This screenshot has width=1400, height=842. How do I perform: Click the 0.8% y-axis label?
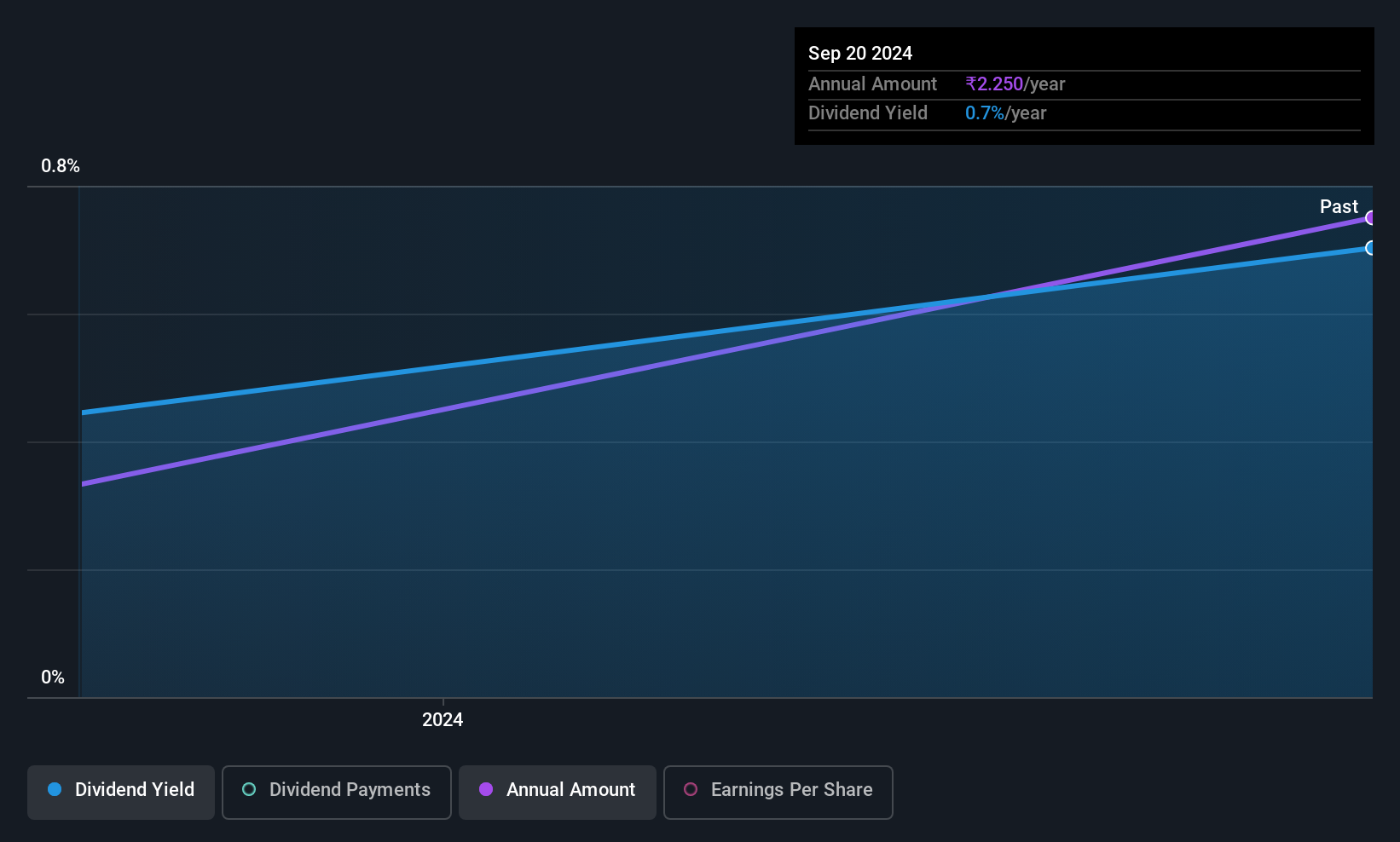(61, 166)
